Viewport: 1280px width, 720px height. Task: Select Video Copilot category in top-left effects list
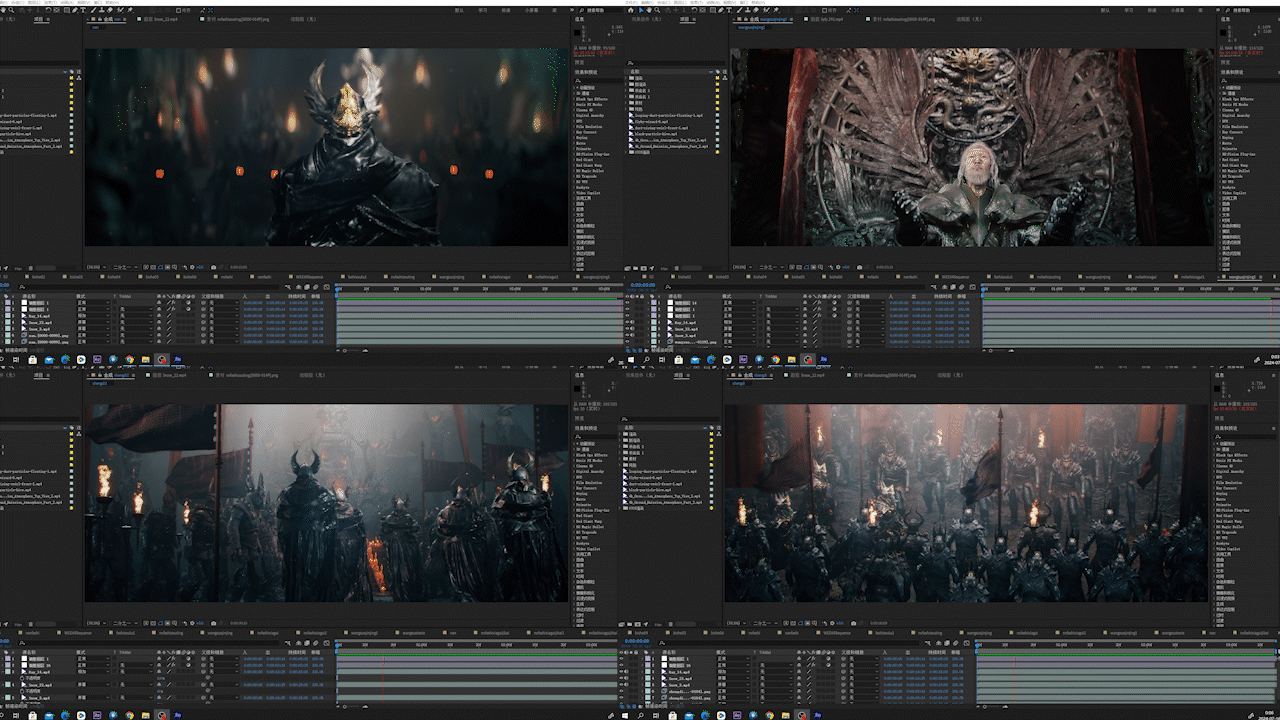click(588, 193)
